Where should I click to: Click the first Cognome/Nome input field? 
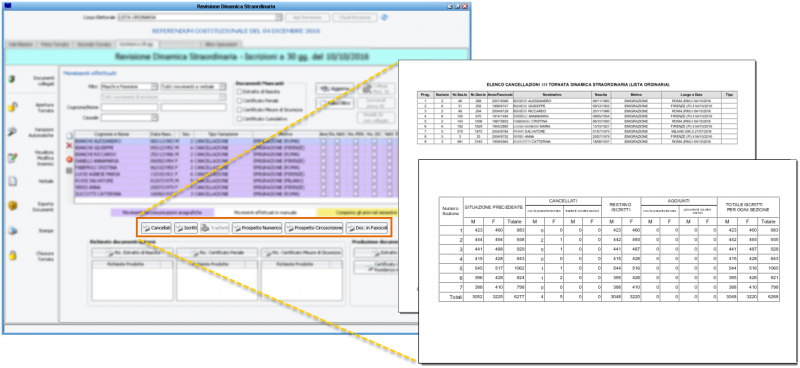(x=130, y=108)
